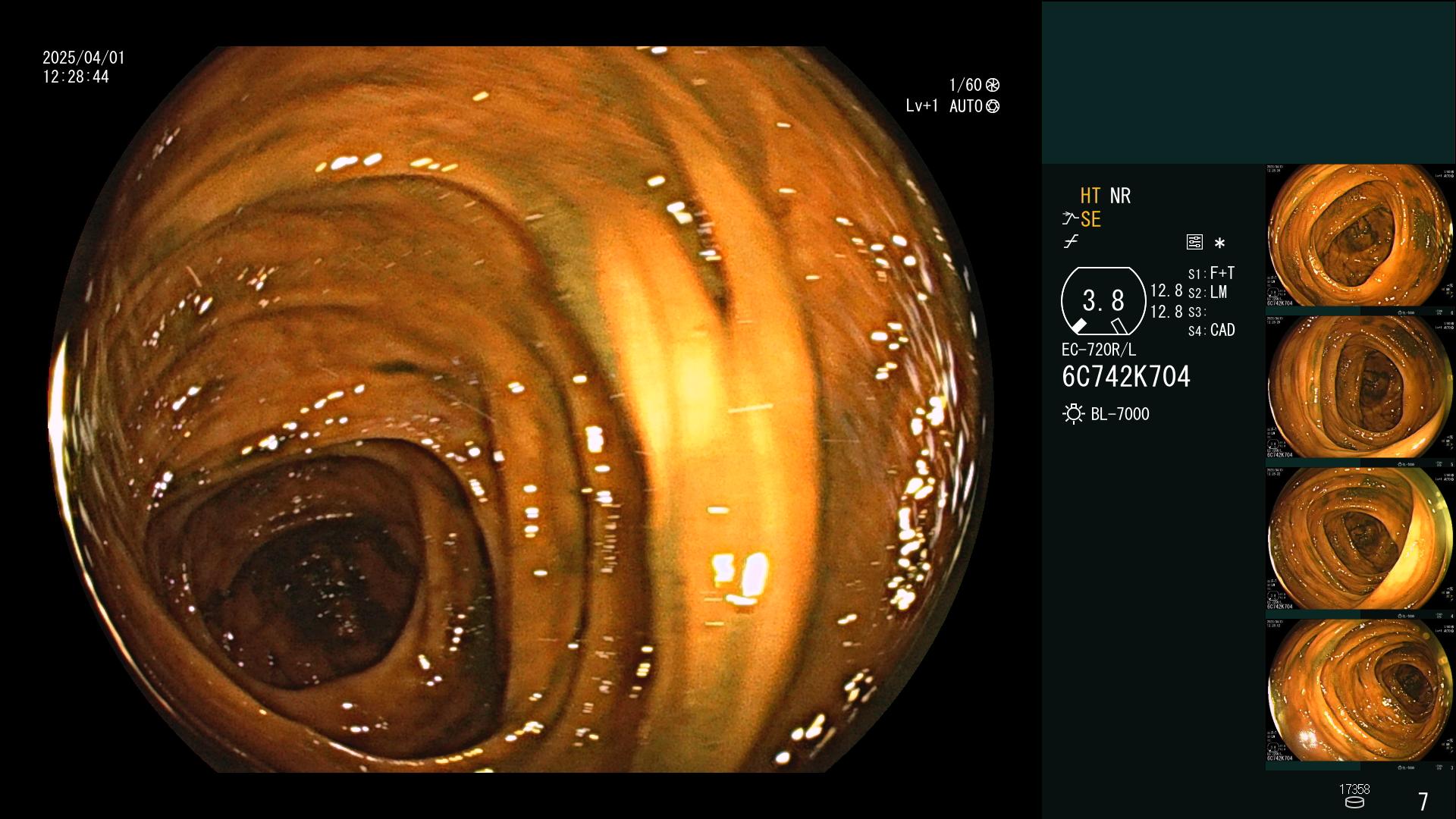Screen dimensions: 1456x819
Task: Click the SE structure emphasis label
Action: 1090,219
